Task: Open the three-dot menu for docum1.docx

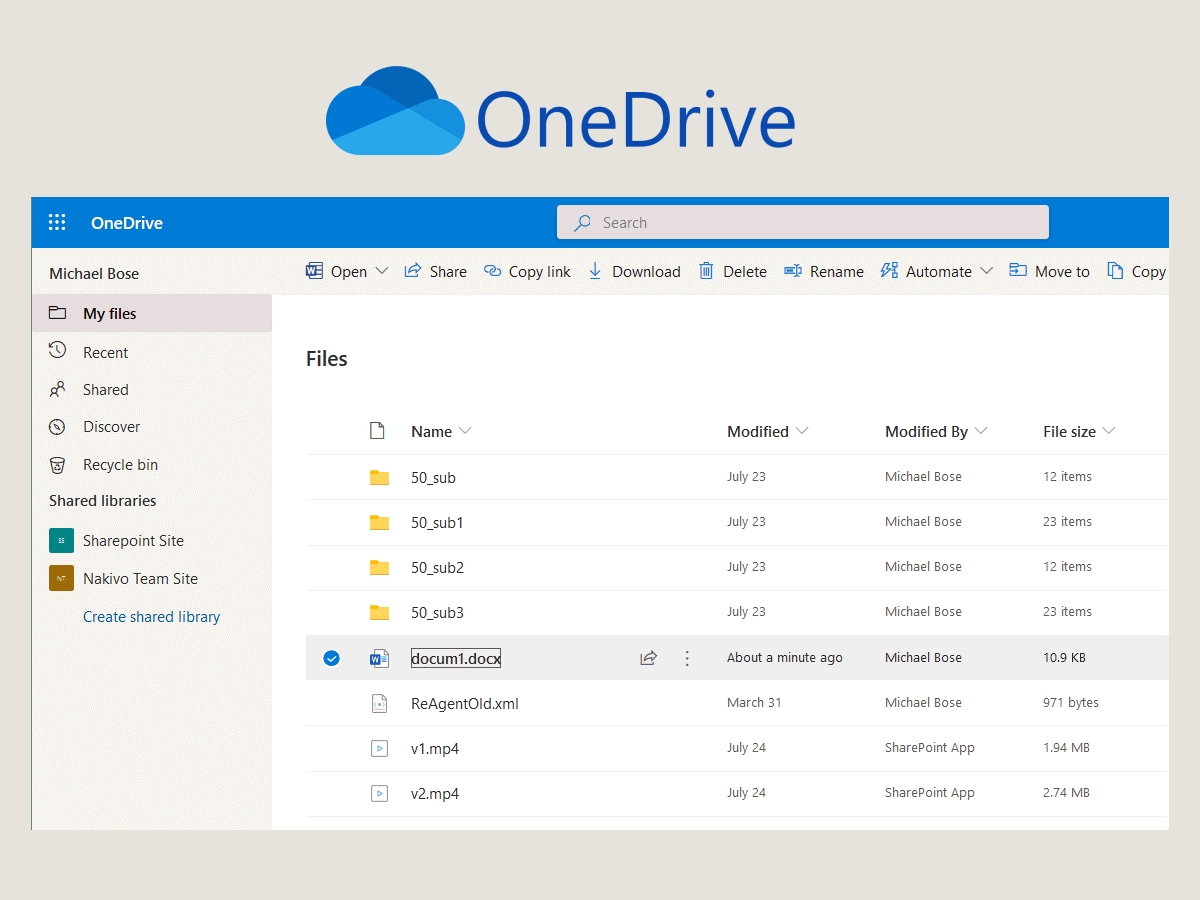Action: pos(687,658)
